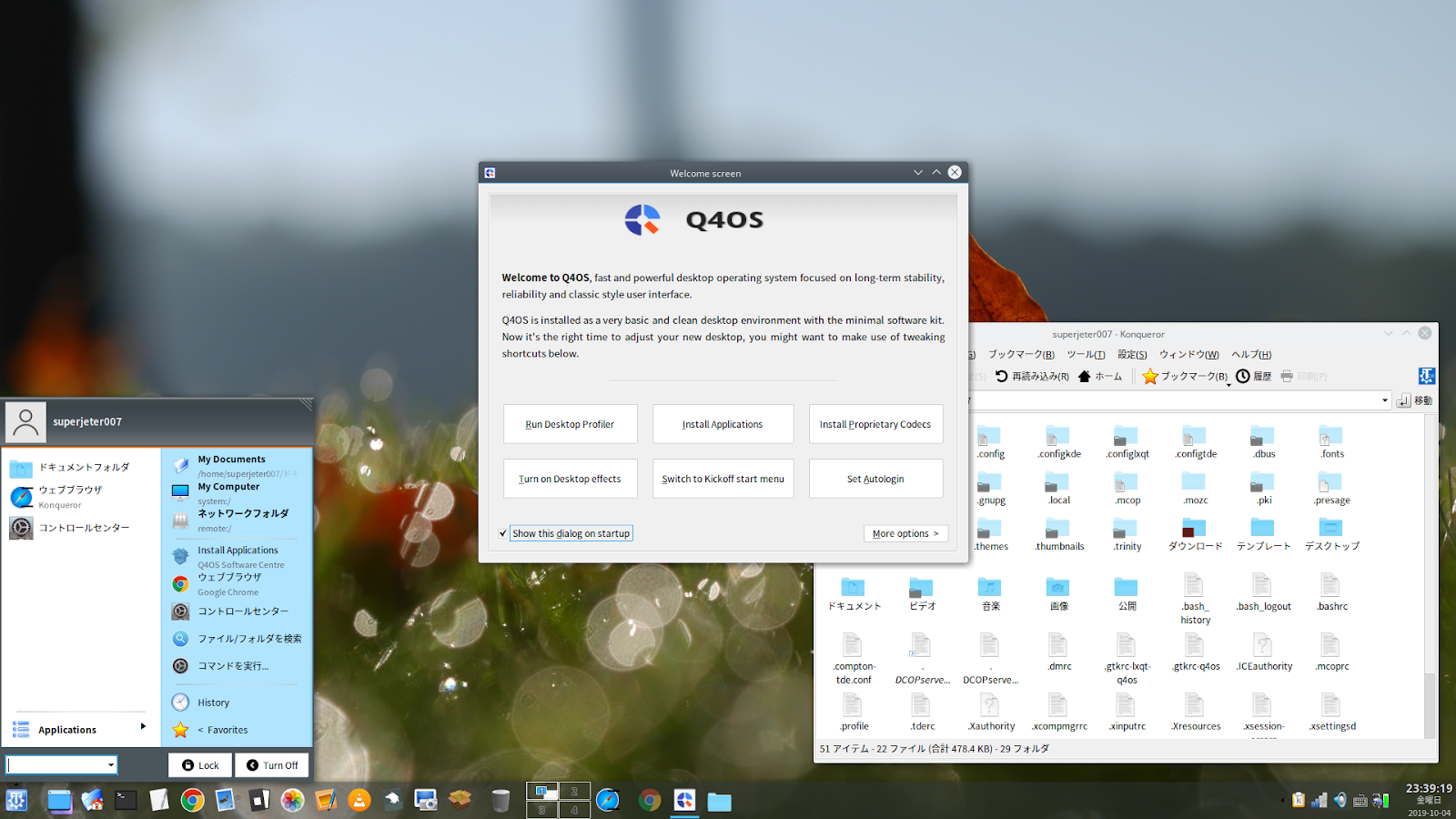Open ファイル/フォルダを検索 in start menu
Image resolution: width=1456 pixels, height=819 pixels.
pyautogui.click(x=238, y=639)
